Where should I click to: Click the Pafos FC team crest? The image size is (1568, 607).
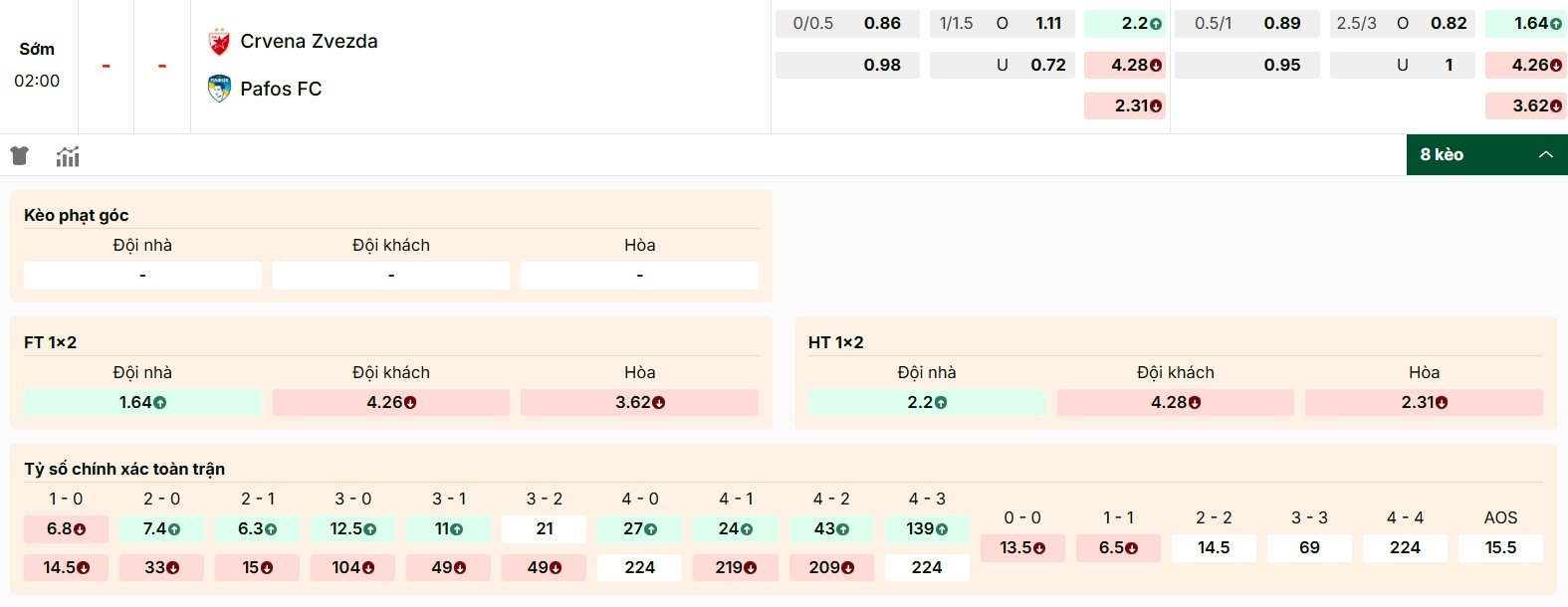point(219,89)
